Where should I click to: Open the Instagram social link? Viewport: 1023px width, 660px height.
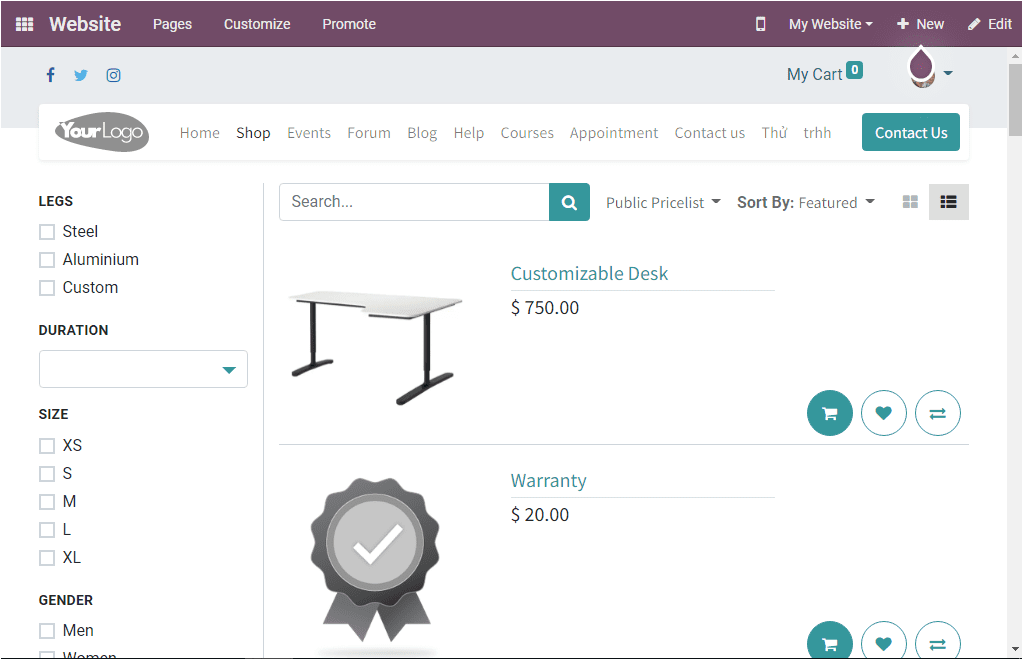tap(113, 74)
